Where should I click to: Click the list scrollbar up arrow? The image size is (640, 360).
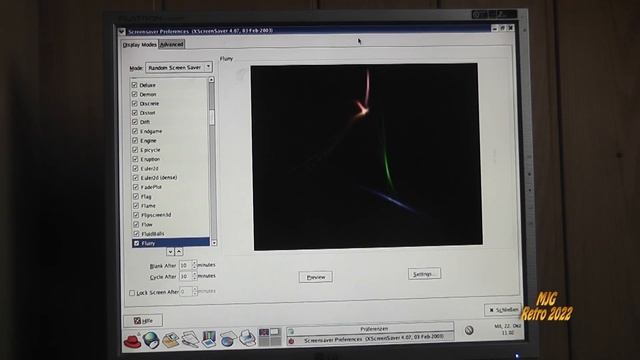[x=211, y=80]
